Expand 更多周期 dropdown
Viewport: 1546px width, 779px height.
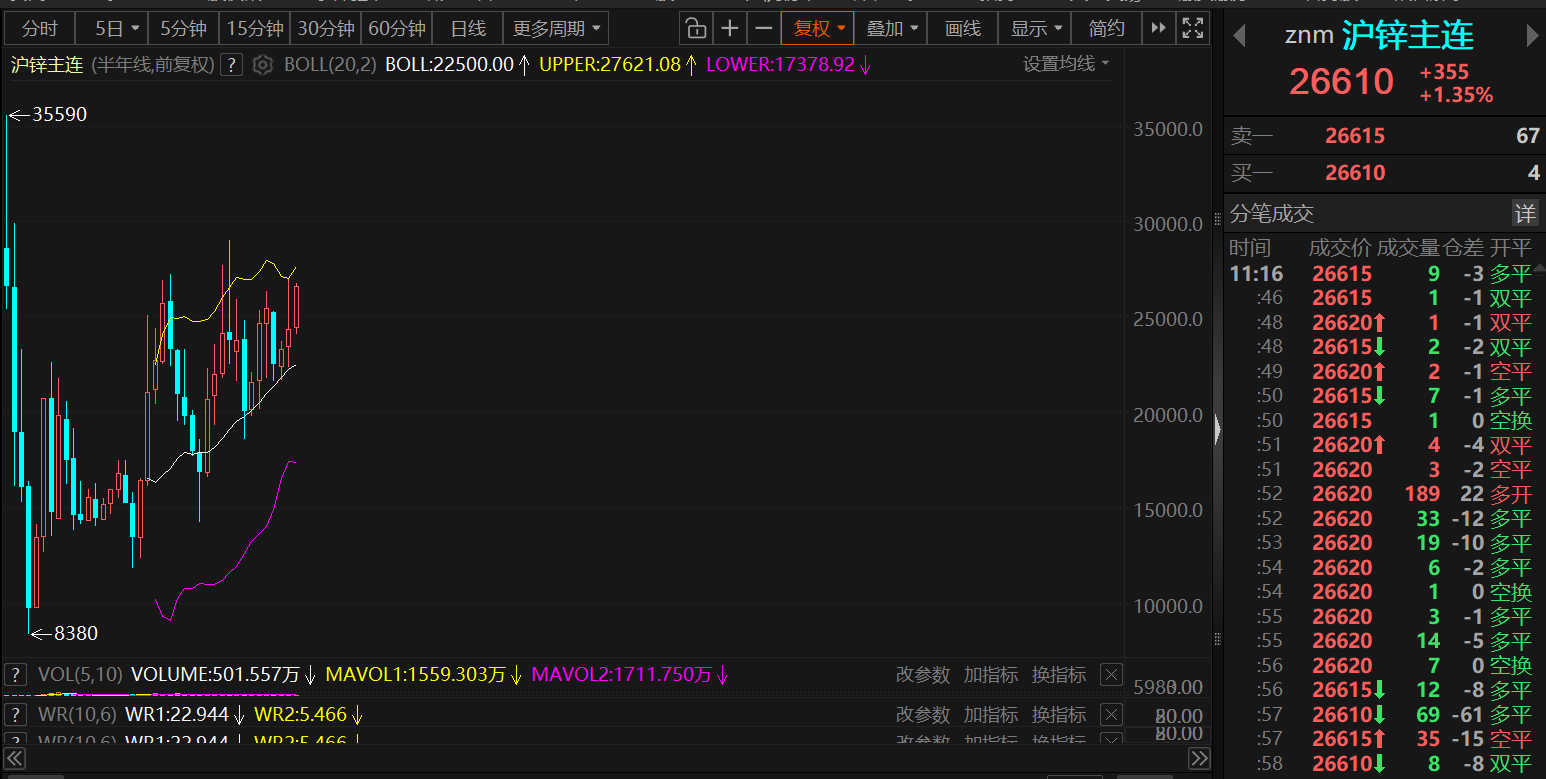point(557,29)
